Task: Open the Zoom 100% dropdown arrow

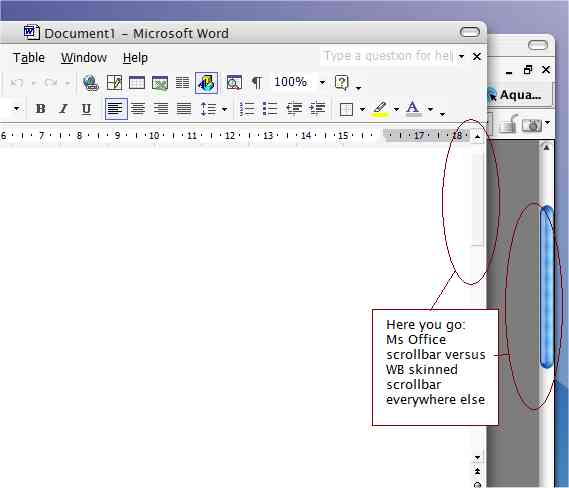Action: point(322,83)
